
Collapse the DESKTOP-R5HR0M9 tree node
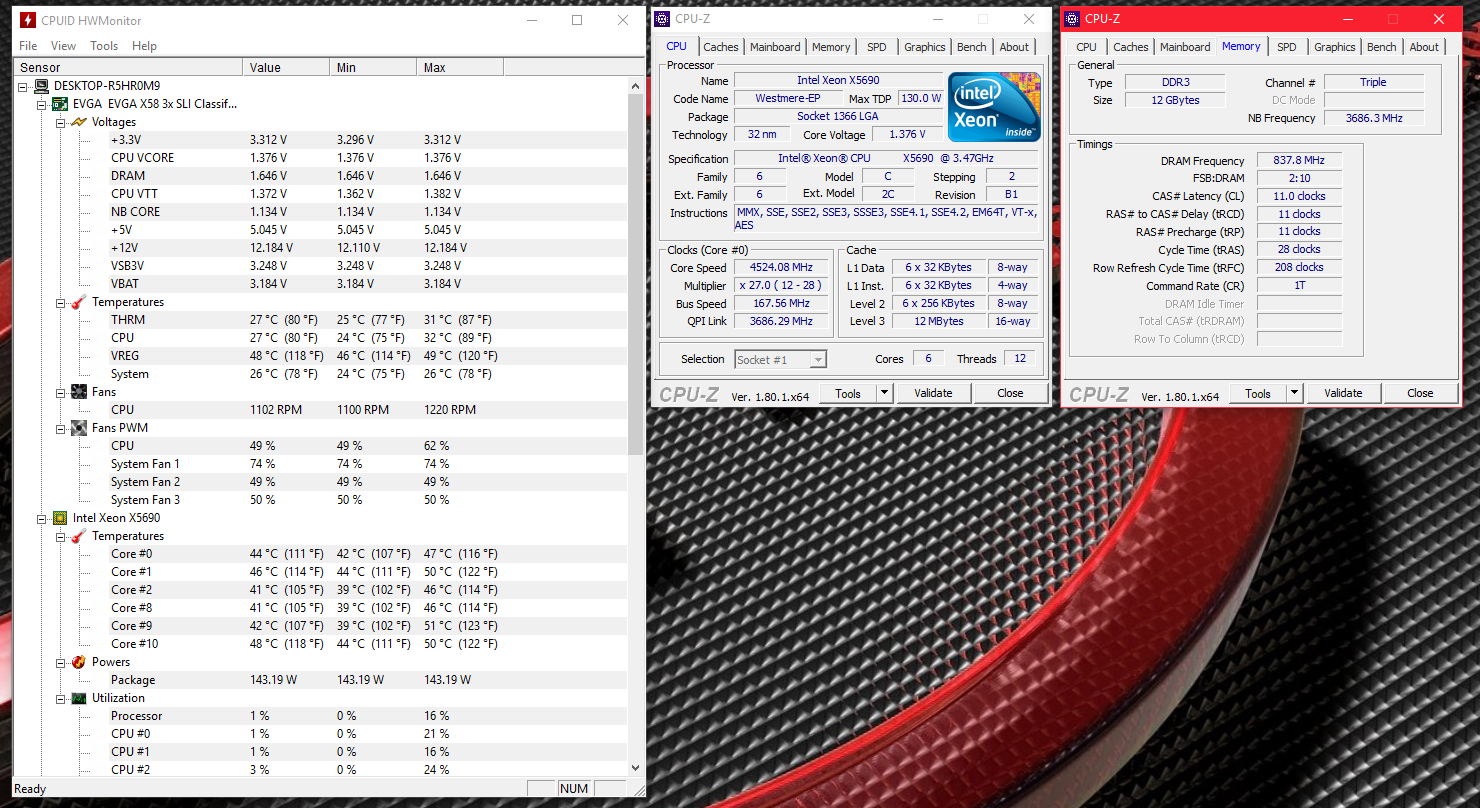24,86
